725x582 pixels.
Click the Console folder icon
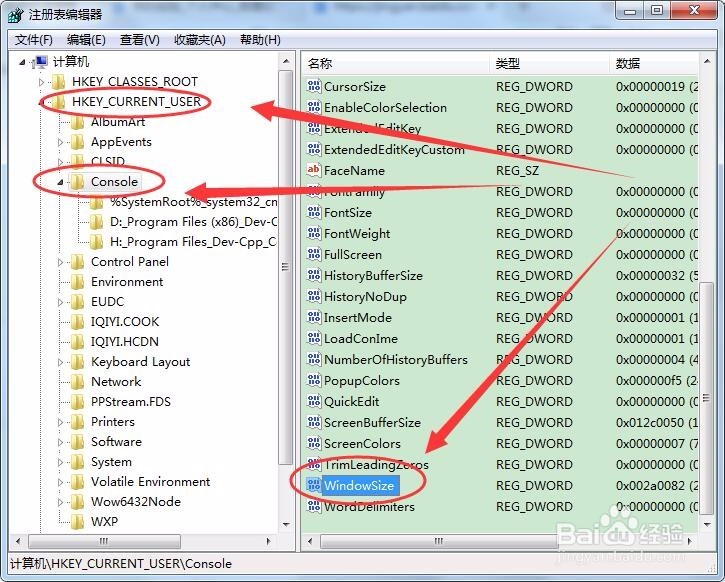coord(77,182)
